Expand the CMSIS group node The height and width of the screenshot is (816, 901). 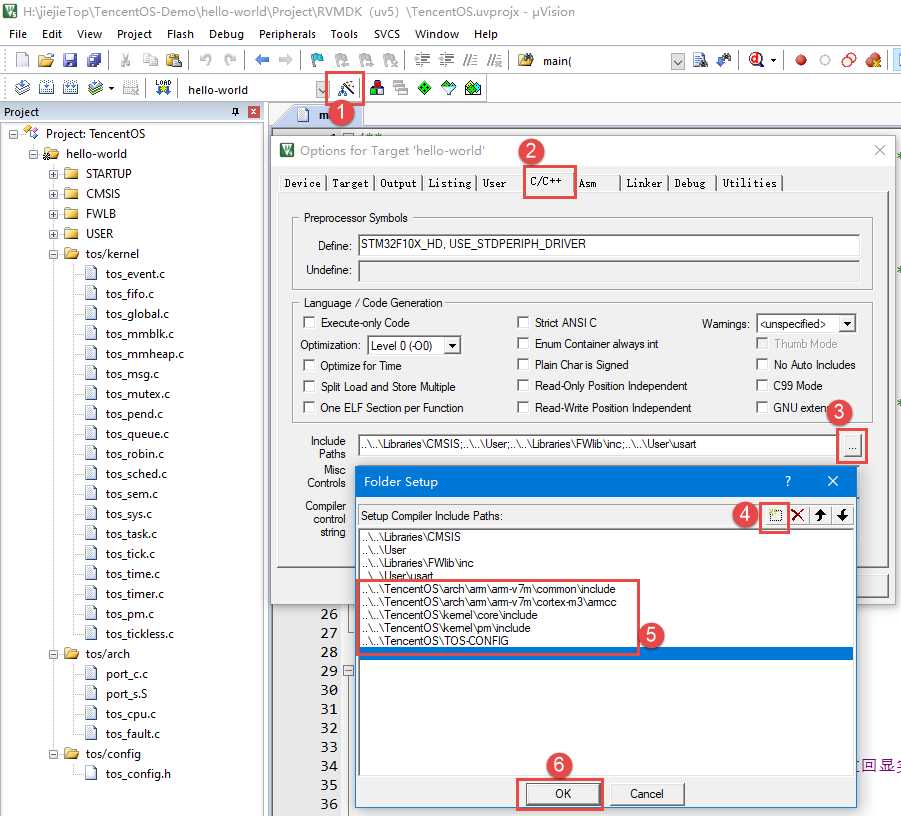pos(53,194)
